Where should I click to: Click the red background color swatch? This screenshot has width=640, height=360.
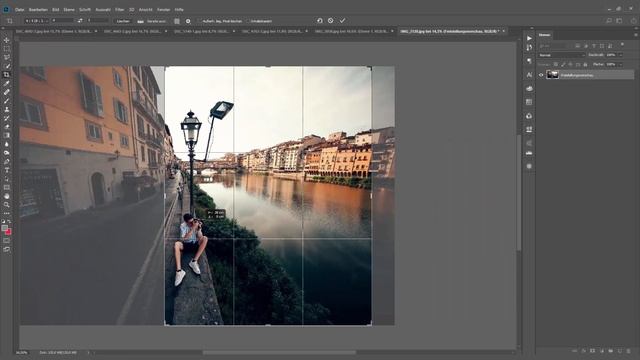[x=9, y=232]
